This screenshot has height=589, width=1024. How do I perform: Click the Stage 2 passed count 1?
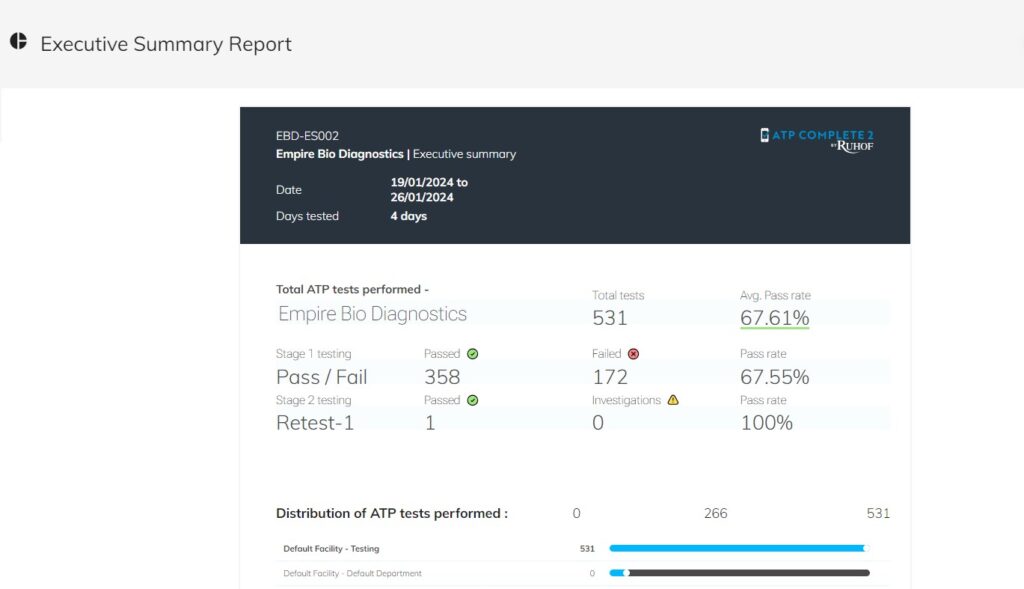point(430,422)
